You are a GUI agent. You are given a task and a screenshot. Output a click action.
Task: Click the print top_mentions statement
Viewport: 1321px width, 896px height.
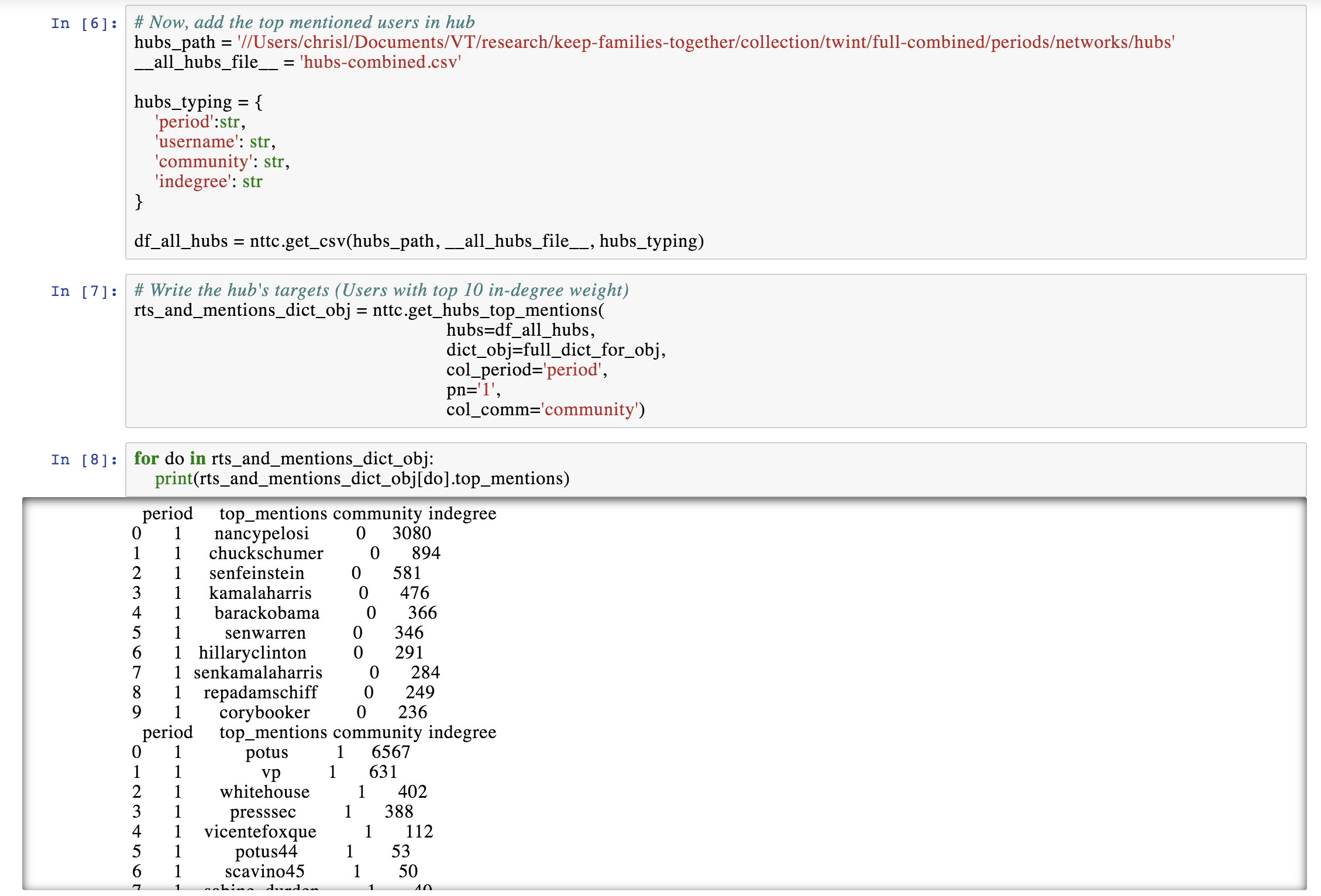point(362,478)
